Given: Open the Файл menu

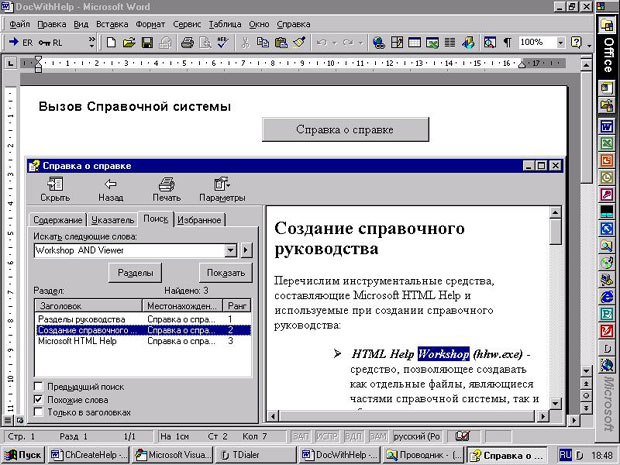Looking at the screenshot, I should (x=19, y=24).
